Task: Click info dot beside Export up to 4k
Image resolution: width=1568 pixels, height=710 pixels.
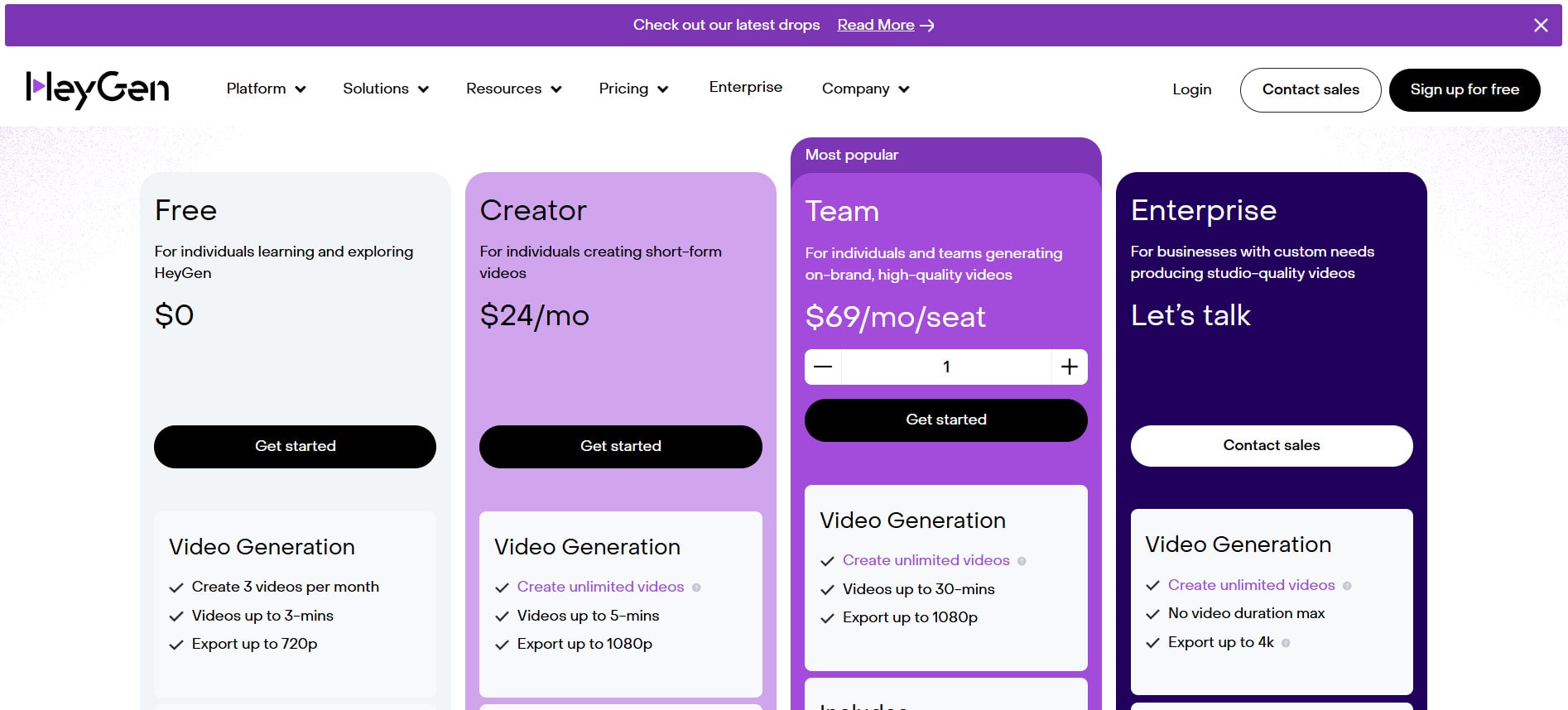Action: [1286, 643]
